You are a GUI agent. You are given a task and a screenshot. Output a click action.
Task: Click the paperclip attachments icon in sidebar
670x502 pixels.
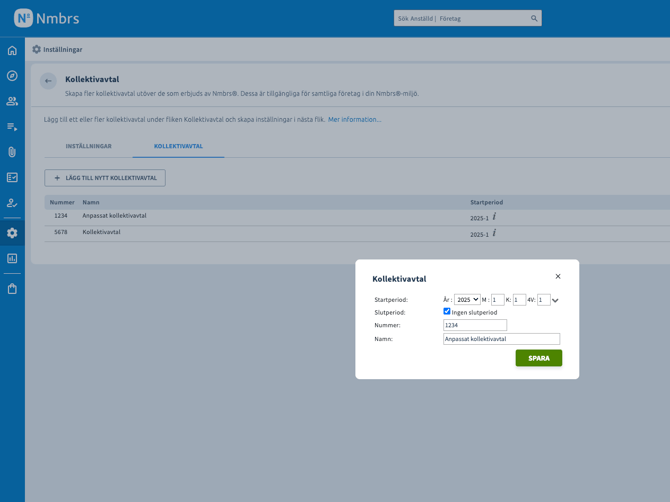pos(12,152)
